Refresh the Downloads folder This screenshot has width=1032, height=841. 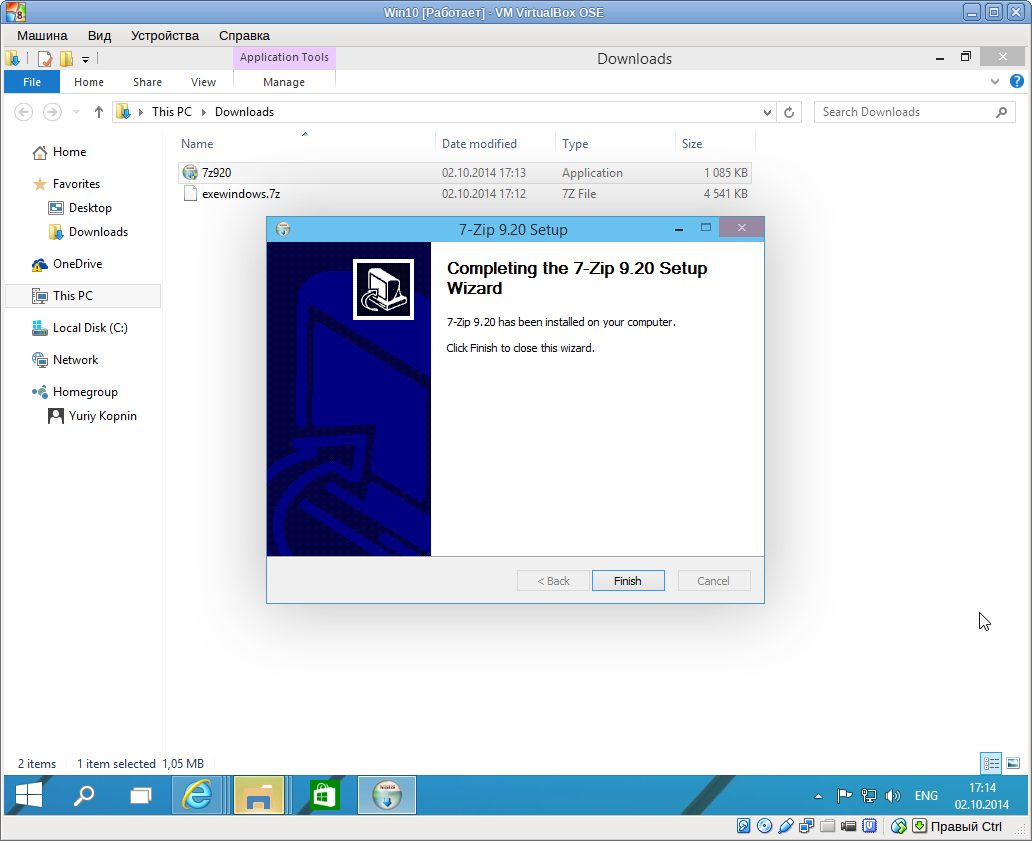[x=788, y=112]
